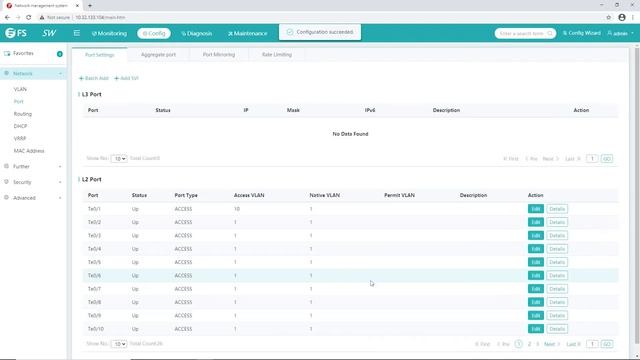
Task: Open the Diagnosis menu
Action: coord(196,33)
